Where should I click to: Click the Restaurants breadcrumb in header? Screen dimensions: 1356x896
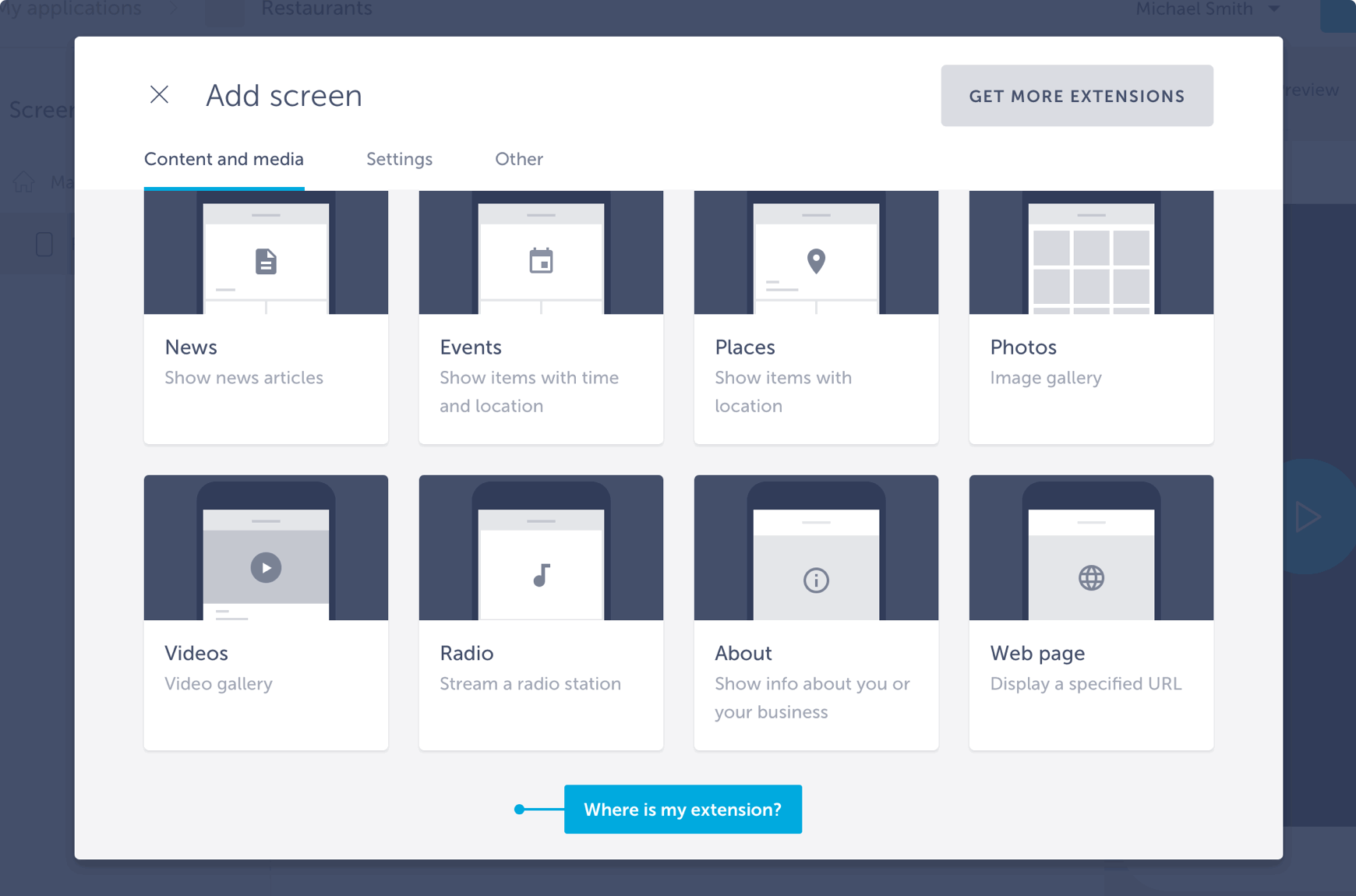[x=316, y=9]
